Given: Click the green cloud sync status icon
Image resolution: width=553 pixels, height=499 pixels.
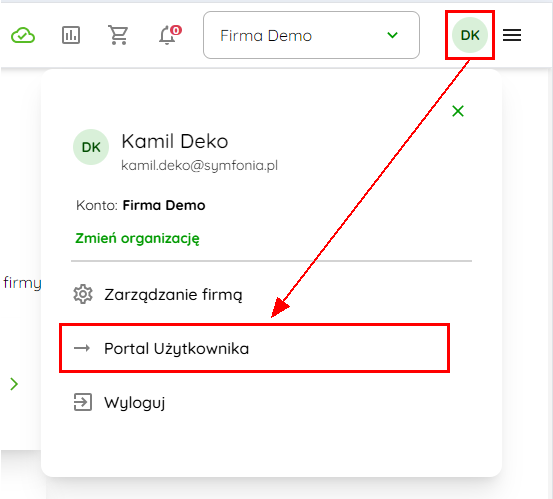Looking at the screenshot, I should (x=23, y=35).
